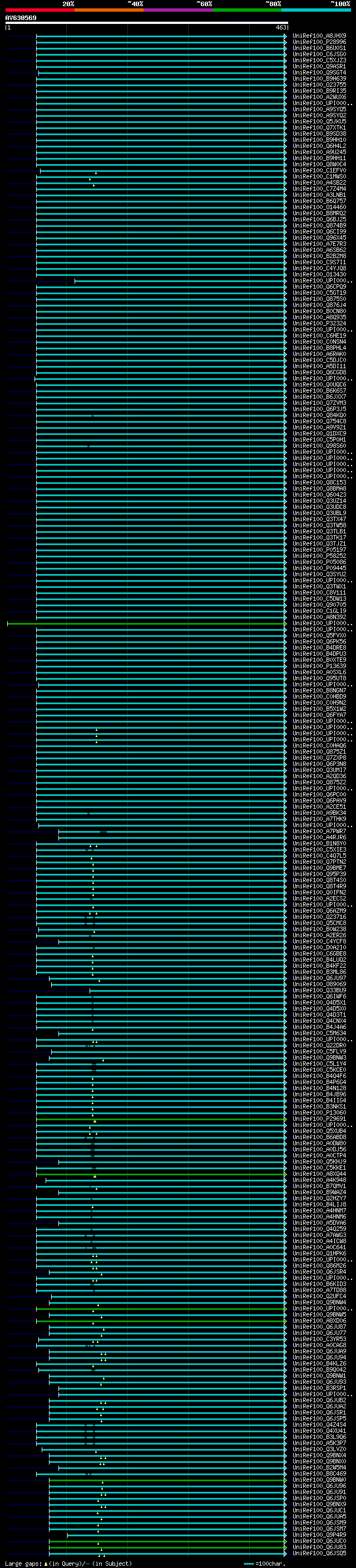Select UniRef100_Q9SGT4 hit label
356x1568 pixels.
point(319,72)
